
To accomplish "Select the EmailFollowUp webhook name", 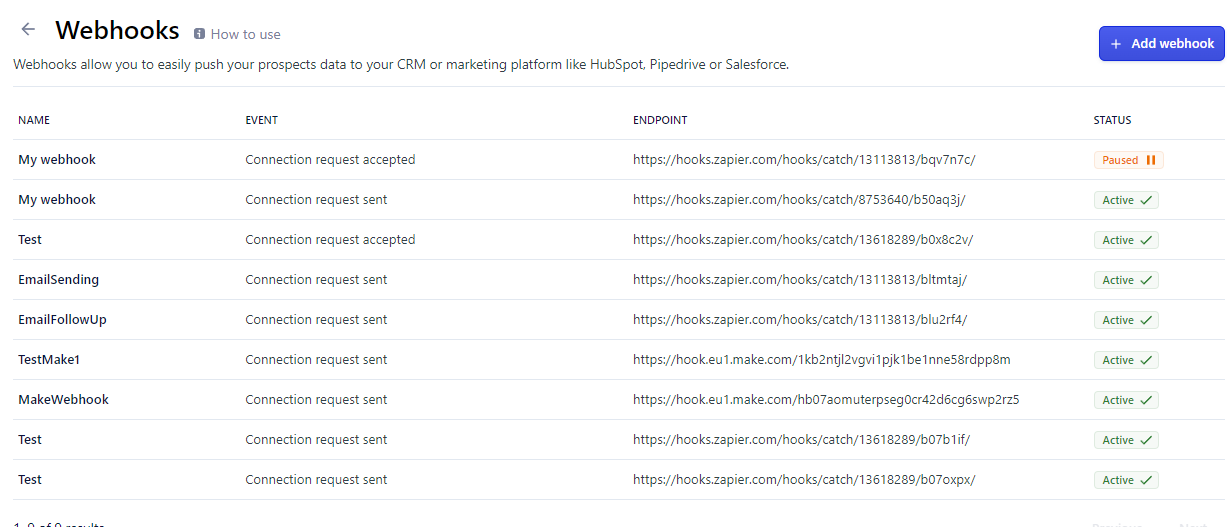I will click(62, 320).
